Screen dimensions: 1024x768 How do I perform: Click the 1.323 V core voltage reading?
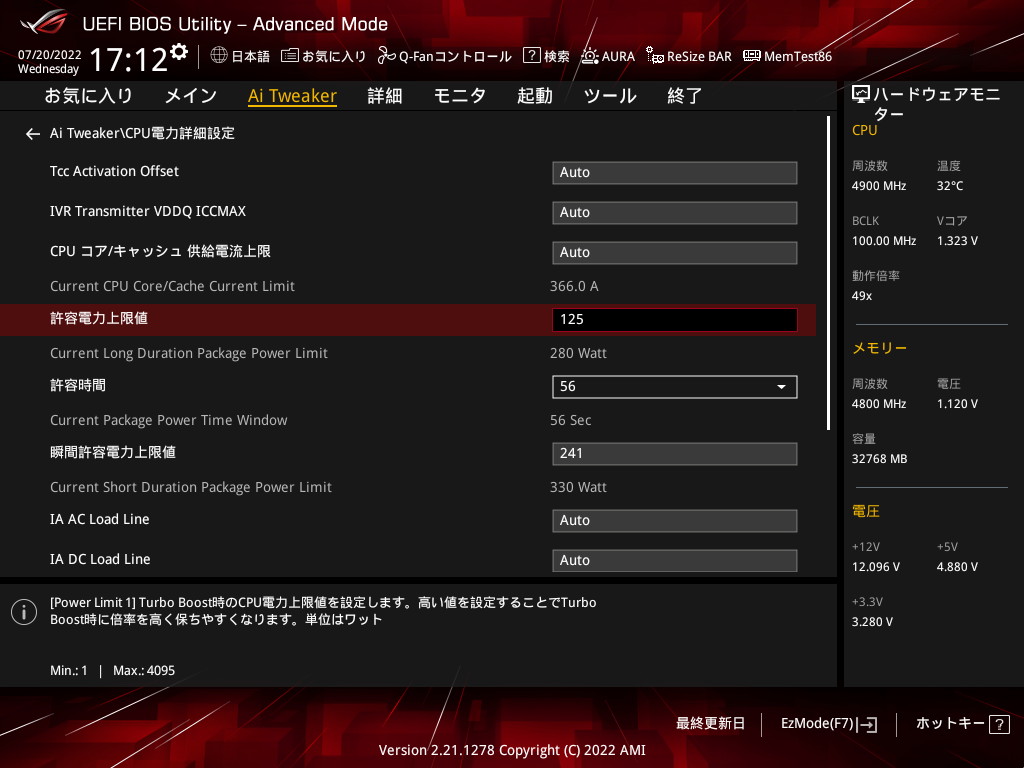(957, 241)
